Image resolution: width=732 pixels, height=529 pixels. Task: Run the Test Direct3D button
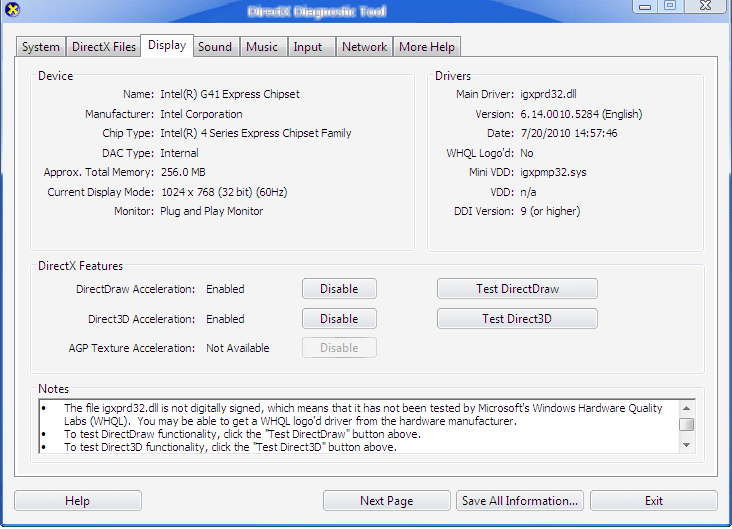517,318
